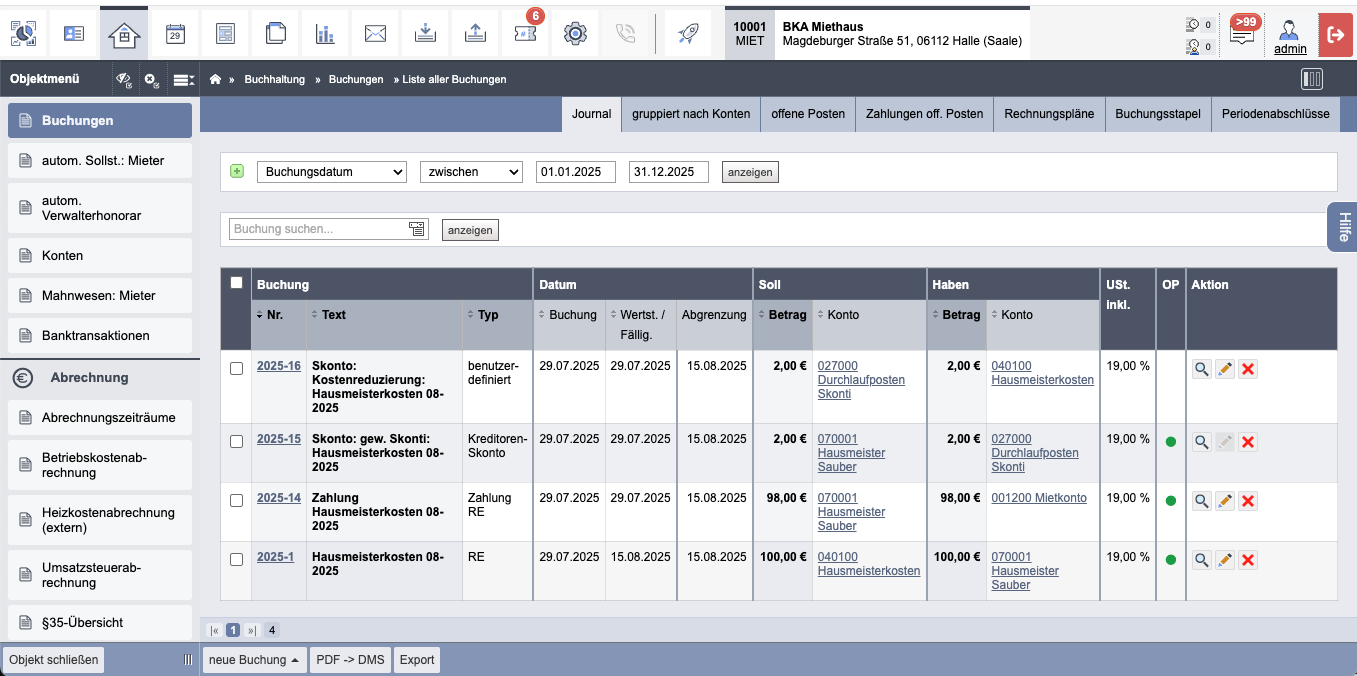
Task: Click the column layout icon at right of breadcrumb bar
Action: coord(1311,79)
